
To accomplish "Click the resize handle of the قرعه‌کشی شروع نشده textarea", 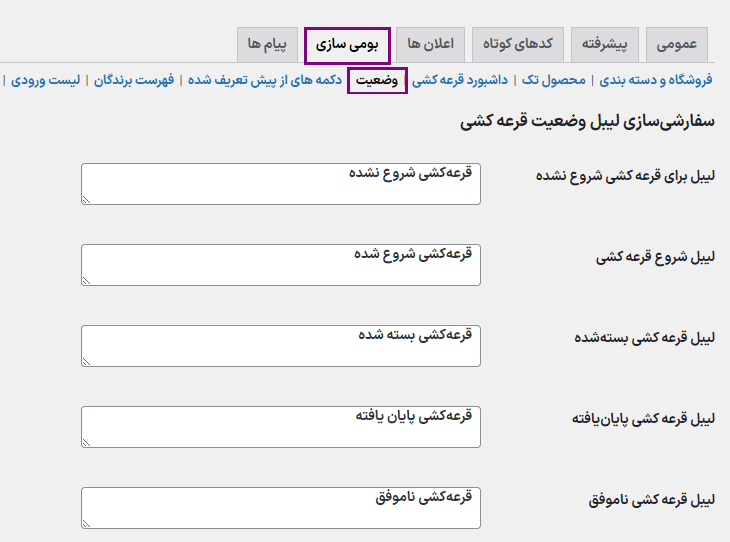I will 86,200.
